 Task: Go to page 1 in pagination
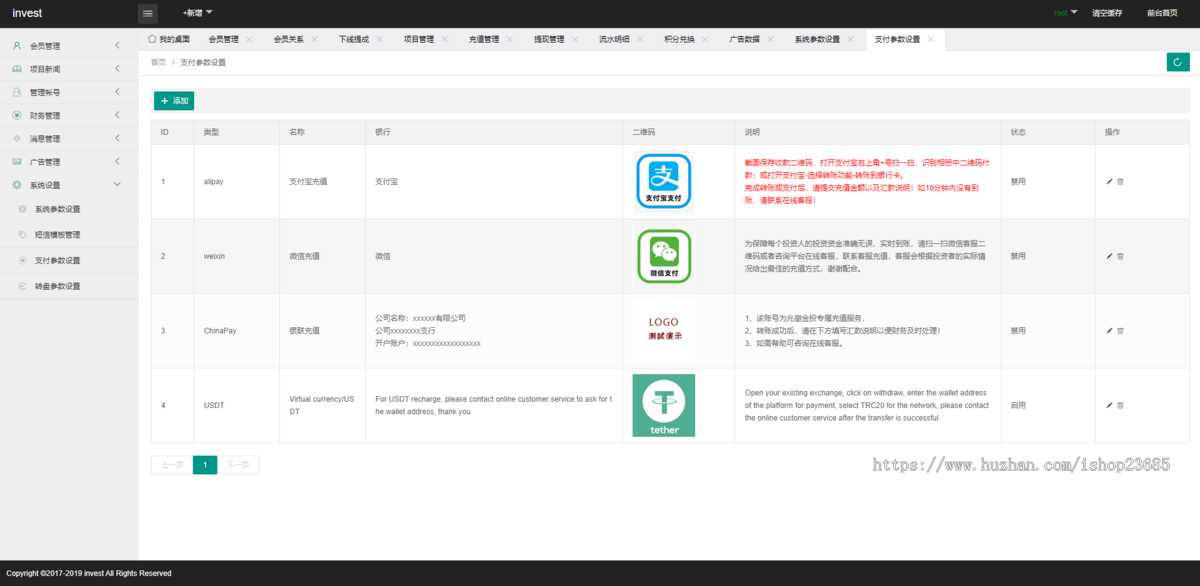205,465
